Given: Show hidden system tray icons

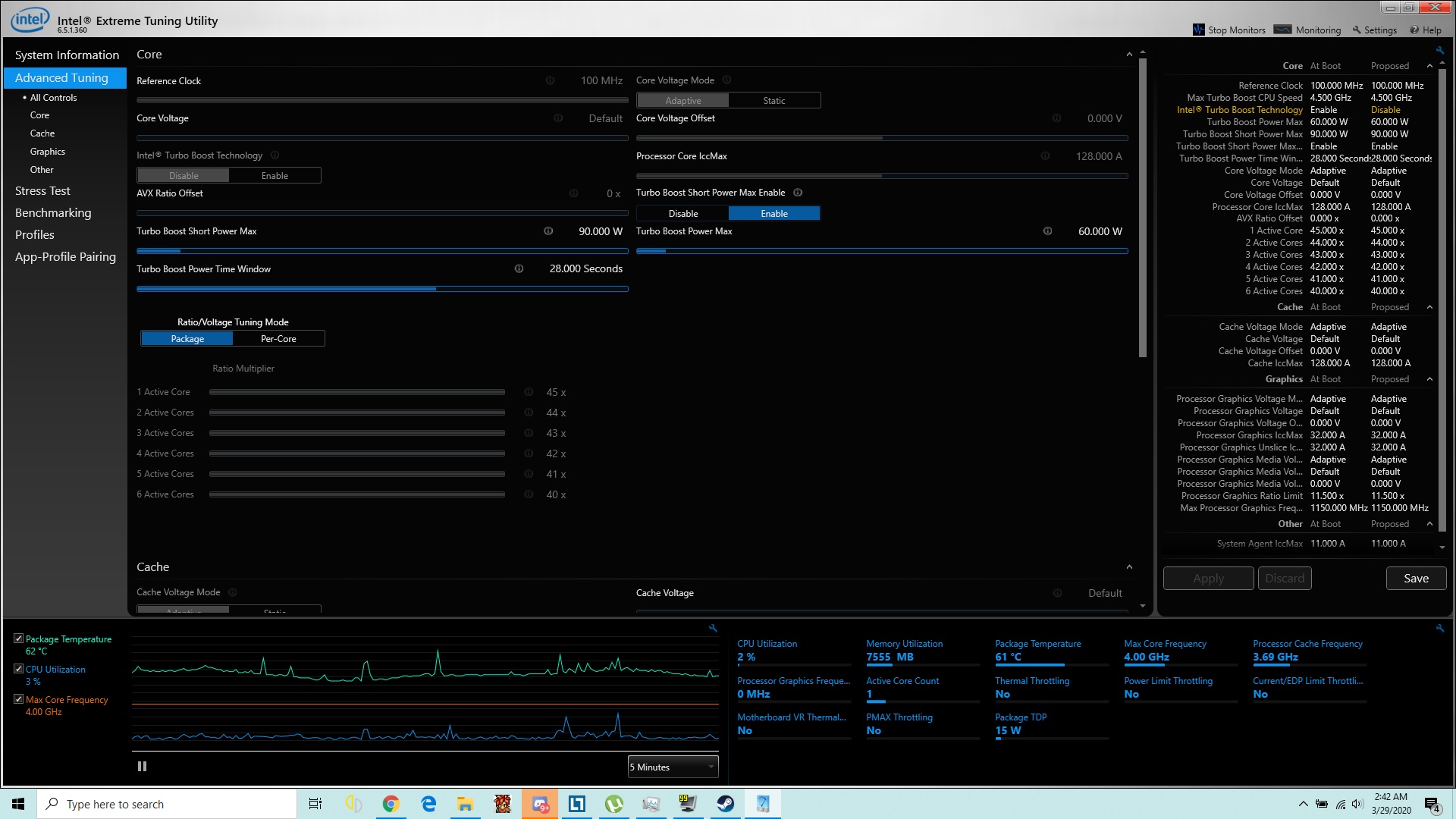Looking at the screenshot, I should coord(1303,804).
